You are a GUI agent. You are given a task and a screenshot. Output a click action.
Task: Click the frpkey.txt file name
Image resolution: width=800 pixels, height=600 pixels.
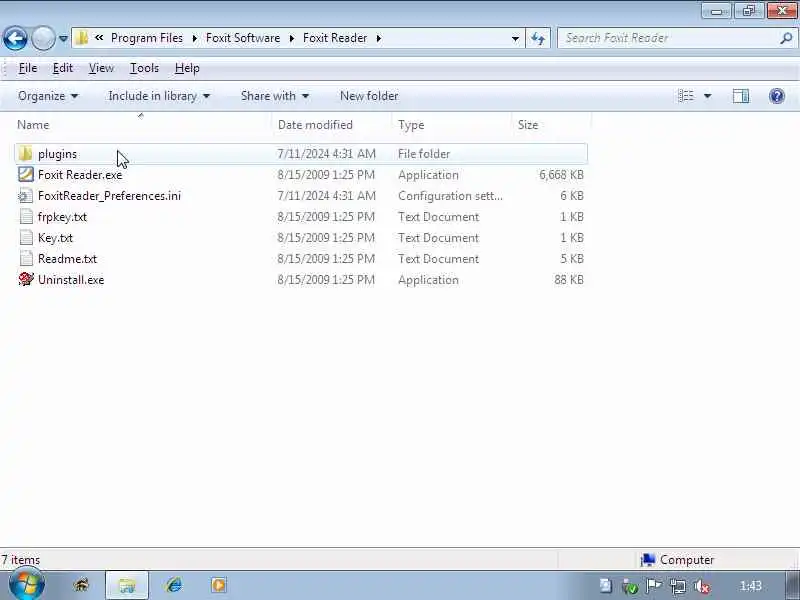[x=62, y=217]
